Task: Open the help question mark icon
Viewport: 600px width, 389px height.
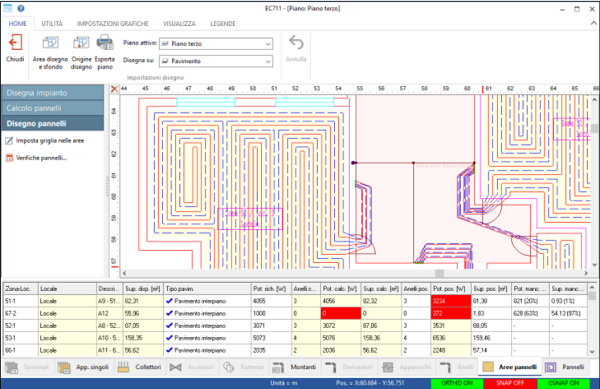Action: coord(21,8)
